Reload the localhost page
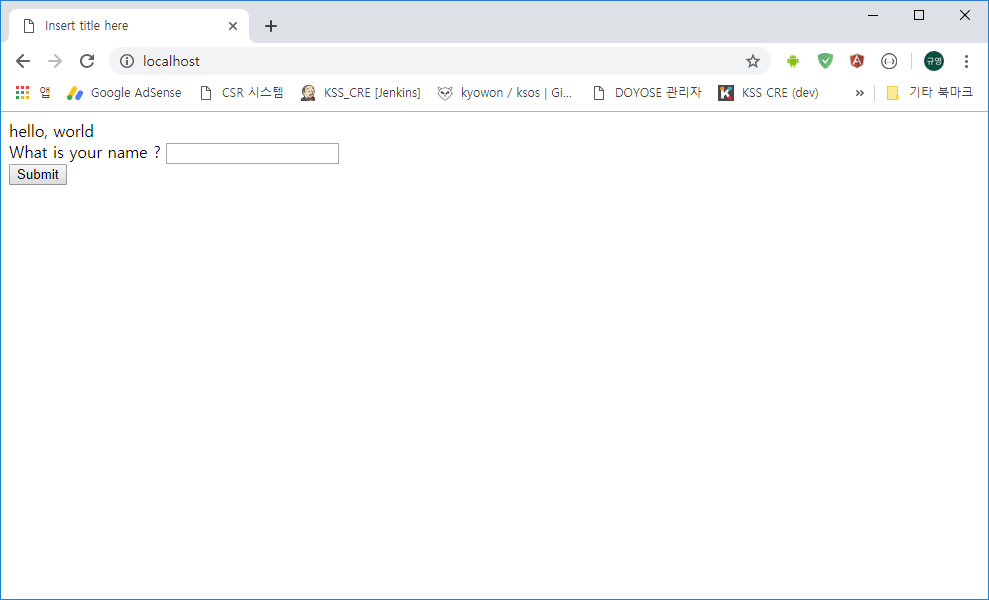The image size is (989, 600). click(87, 61)
